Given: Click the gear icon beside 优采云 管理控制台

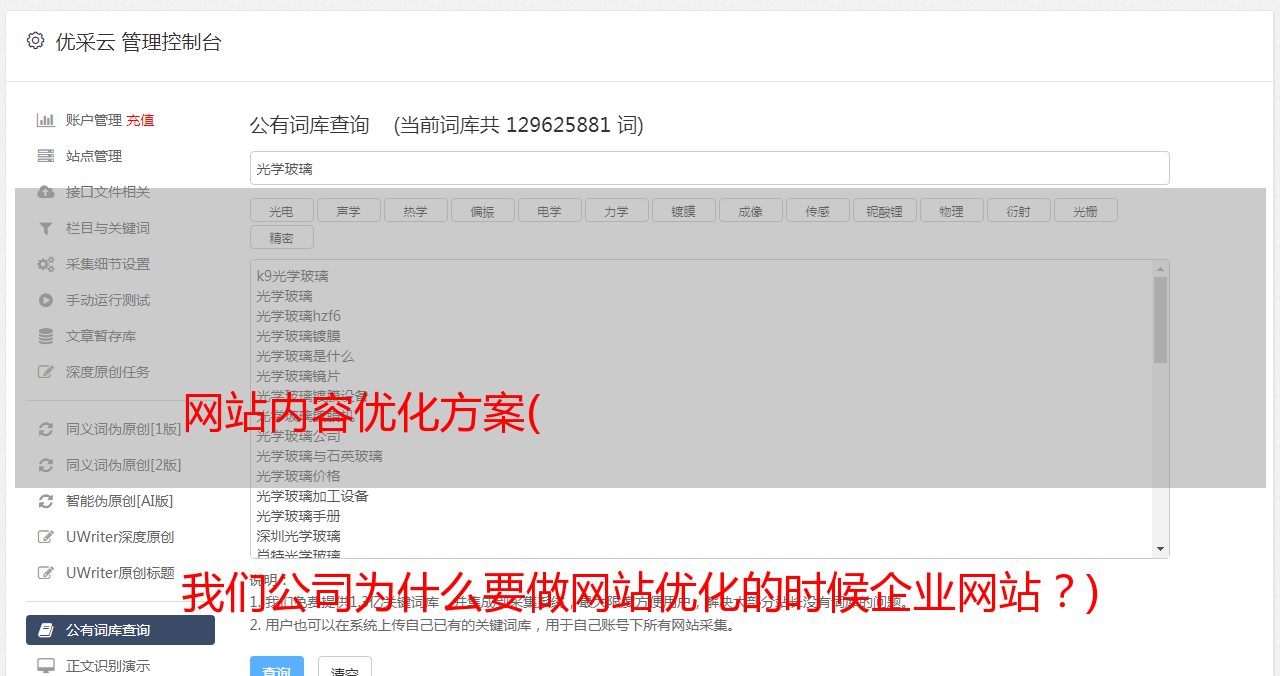Looking at the screenshot, I should pos(36,41).
